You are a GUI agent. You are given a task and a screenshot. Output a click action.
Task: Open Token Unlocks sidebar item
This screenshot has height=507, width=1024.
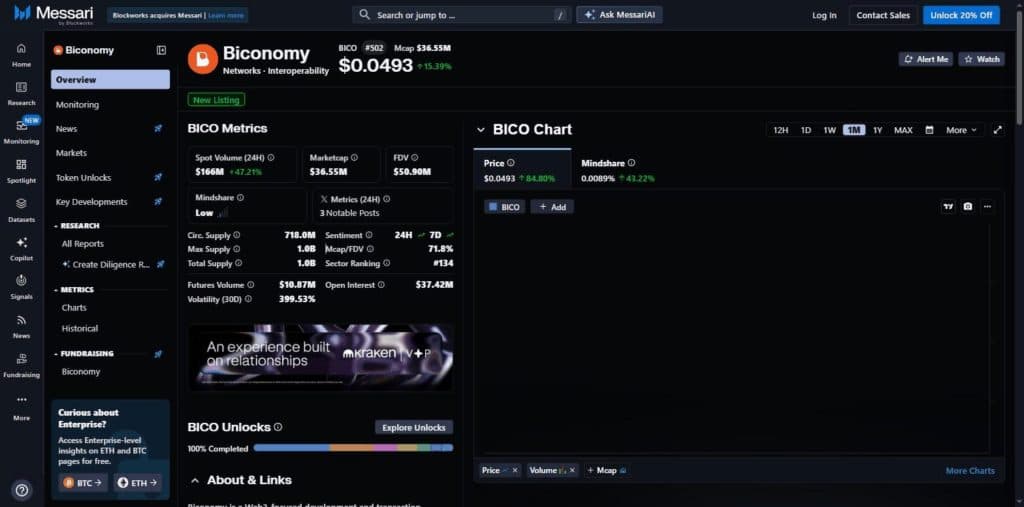(x=110, y=178)
